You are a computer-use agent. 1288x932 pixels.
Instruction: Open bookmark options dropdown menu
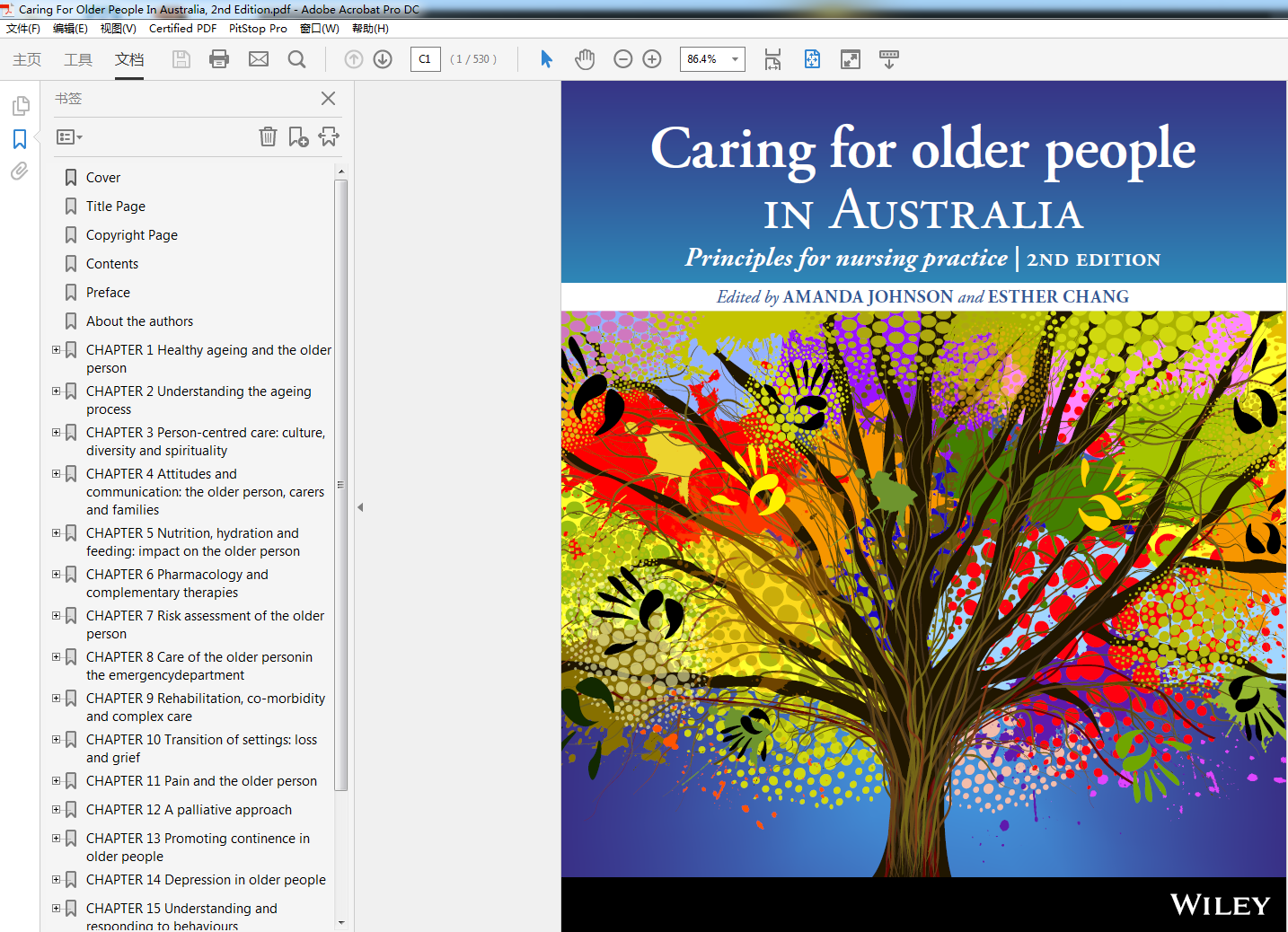(69, 137)
